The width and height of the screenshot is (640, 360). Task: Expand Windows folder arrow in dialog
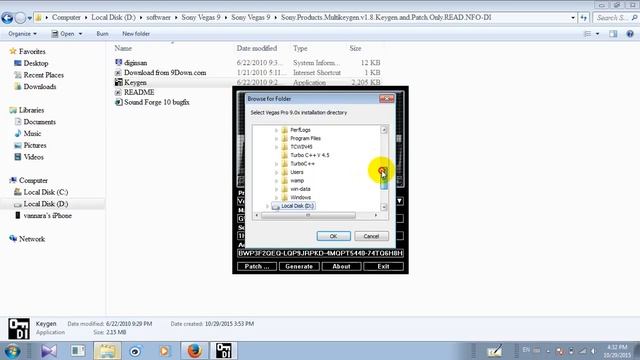pos(276,198)
